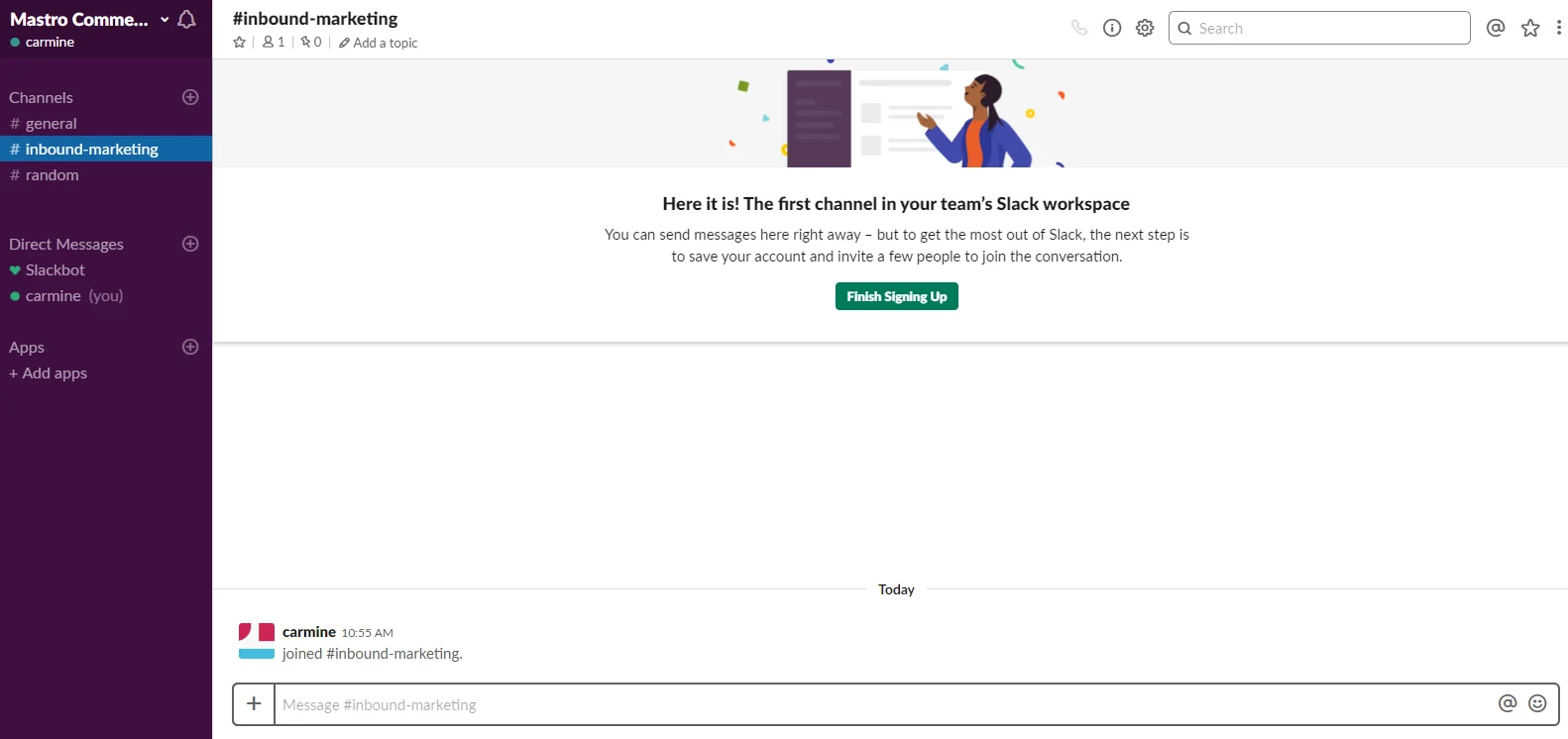Image resolution: width=1568 pixels, height=739 pixels.
Task: Click the Direct Messages section header
Action: (x=66, y=244)
